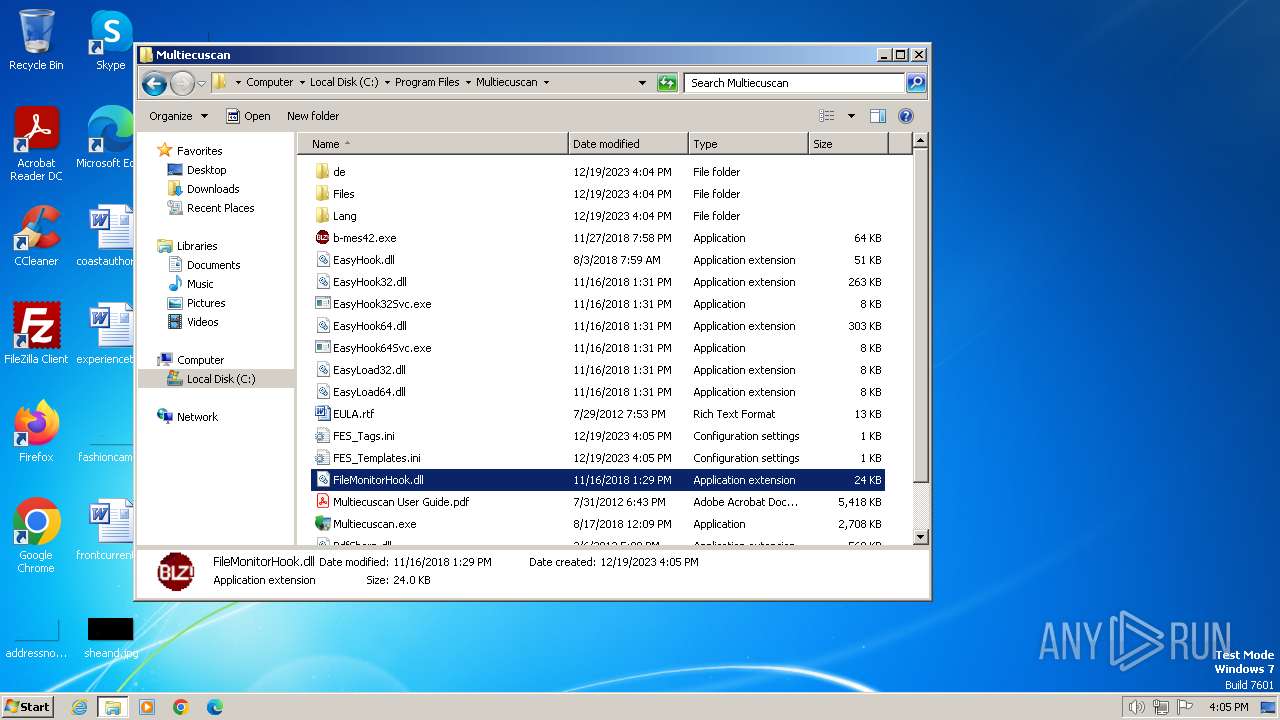Image resolution: width=1280 pixels, height=720 pixels.
Task: Select Network in the navigation pane
Action: (197, 417)
